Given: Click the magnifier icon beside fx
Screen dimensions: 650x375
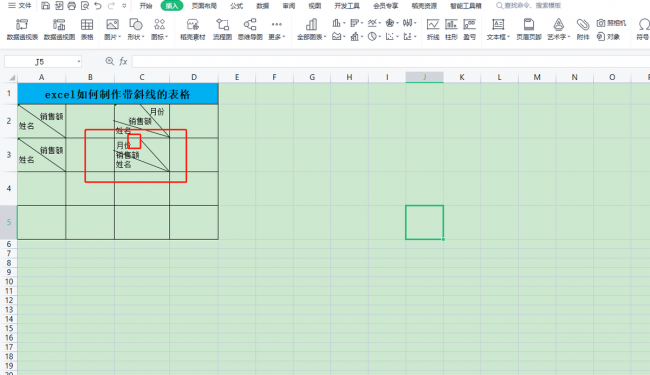Looking at the screenshot, I should (109, 61).
